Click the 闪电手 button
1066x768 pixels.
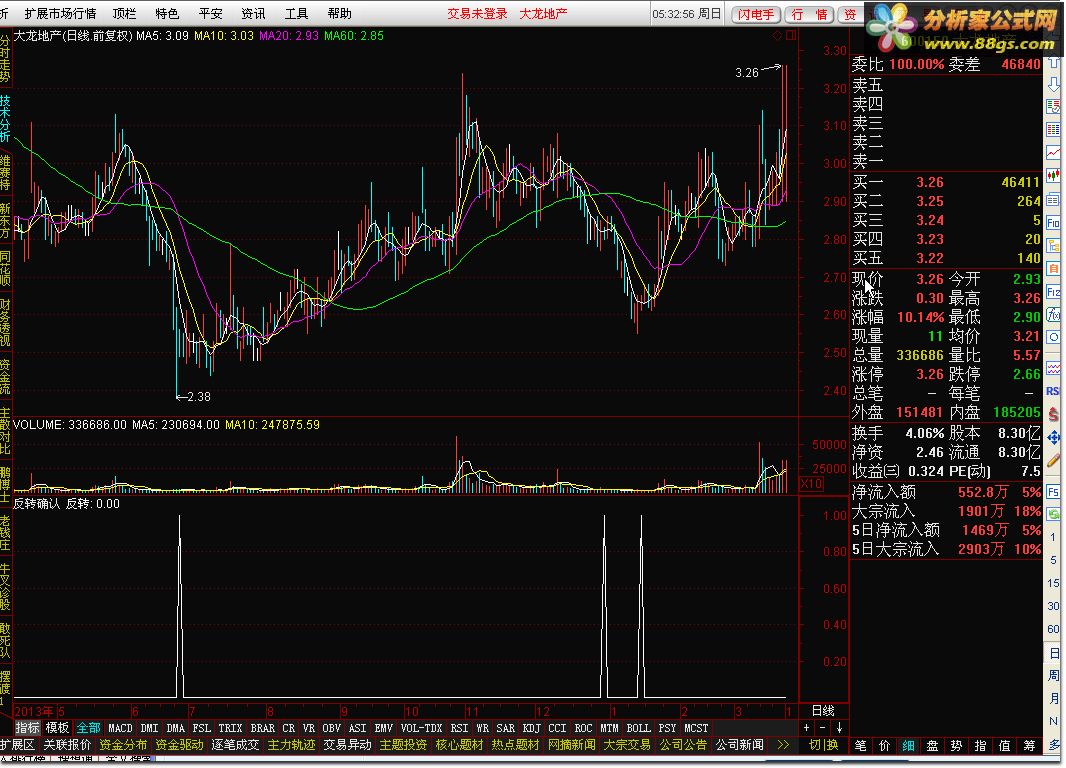pyautogui.click(x=755, y=14)
